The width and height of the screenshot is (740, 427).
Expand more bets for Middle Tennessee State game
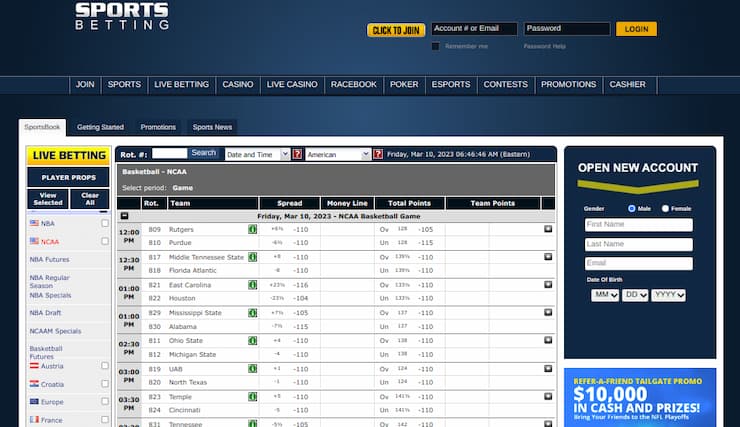point(548,257)
